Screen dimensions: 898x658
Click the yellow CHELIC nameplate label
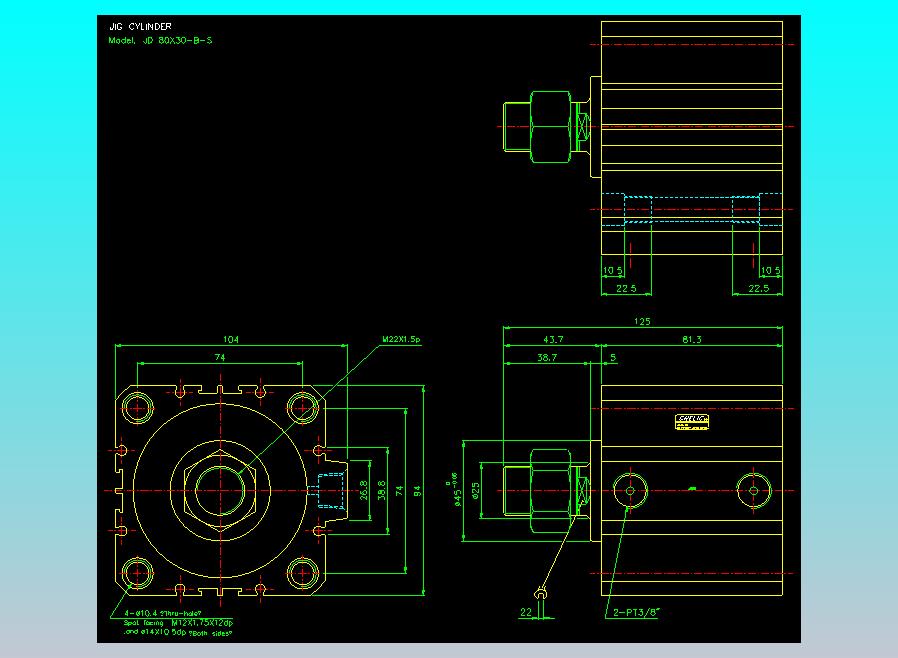pyautogui.click(x=692, y=421)
